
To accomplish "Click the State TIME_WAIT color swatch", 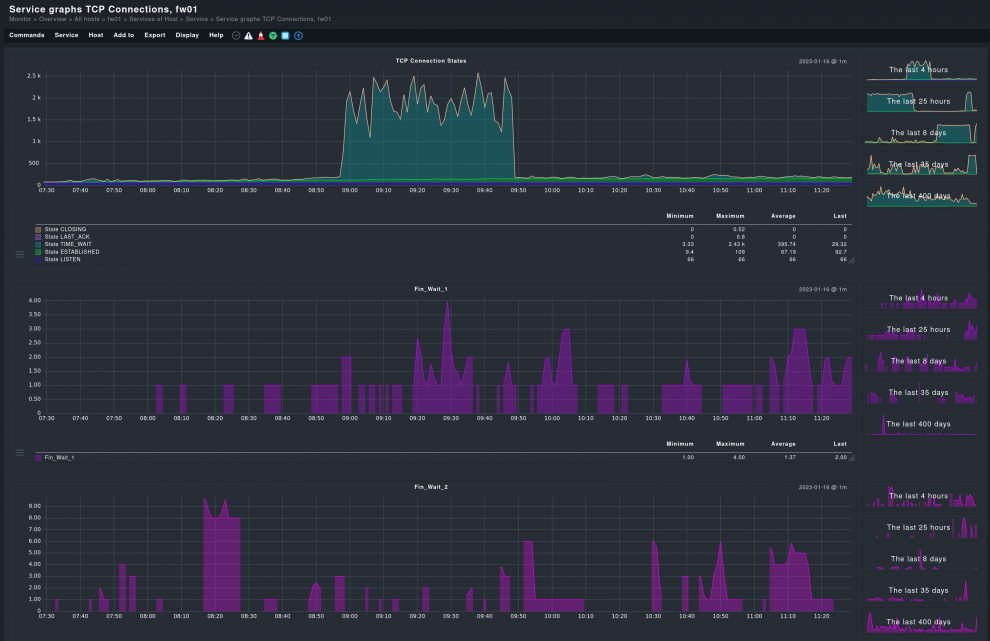I will tap(38, 244).
